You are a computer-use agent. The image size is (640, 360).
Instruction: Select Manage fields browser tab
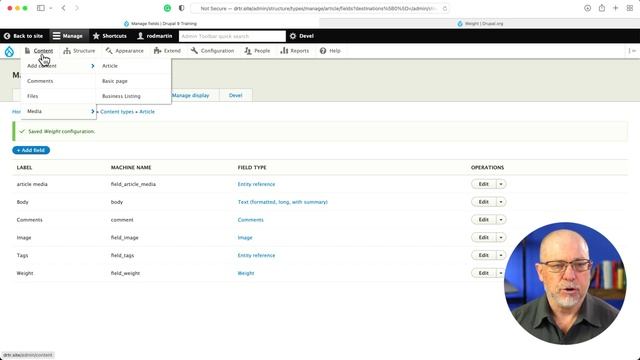pos(160,24)
